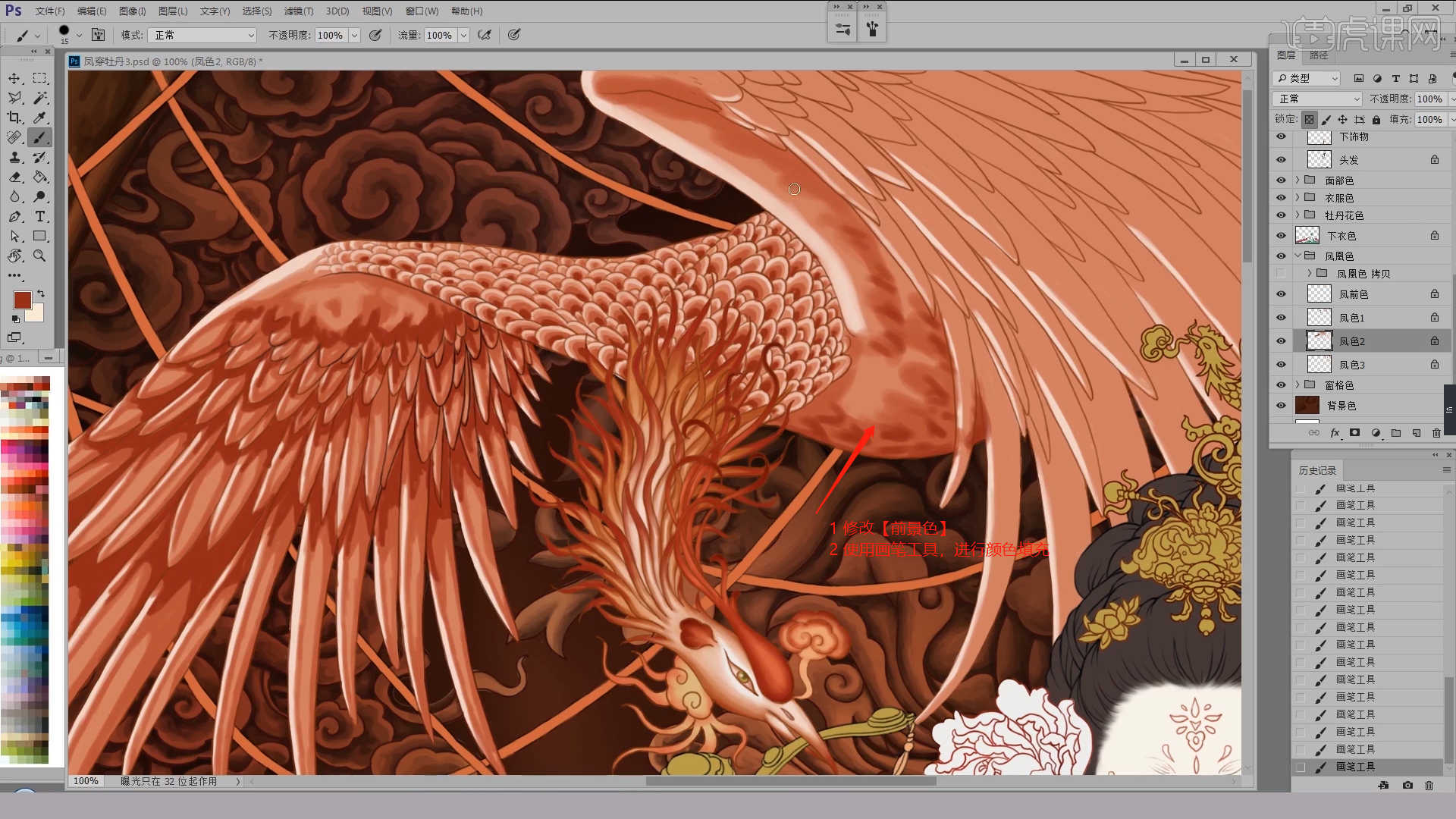Select the Move tool
Image resolution: width=1456 pixels, height=819 pixels.
click(14, 78)
